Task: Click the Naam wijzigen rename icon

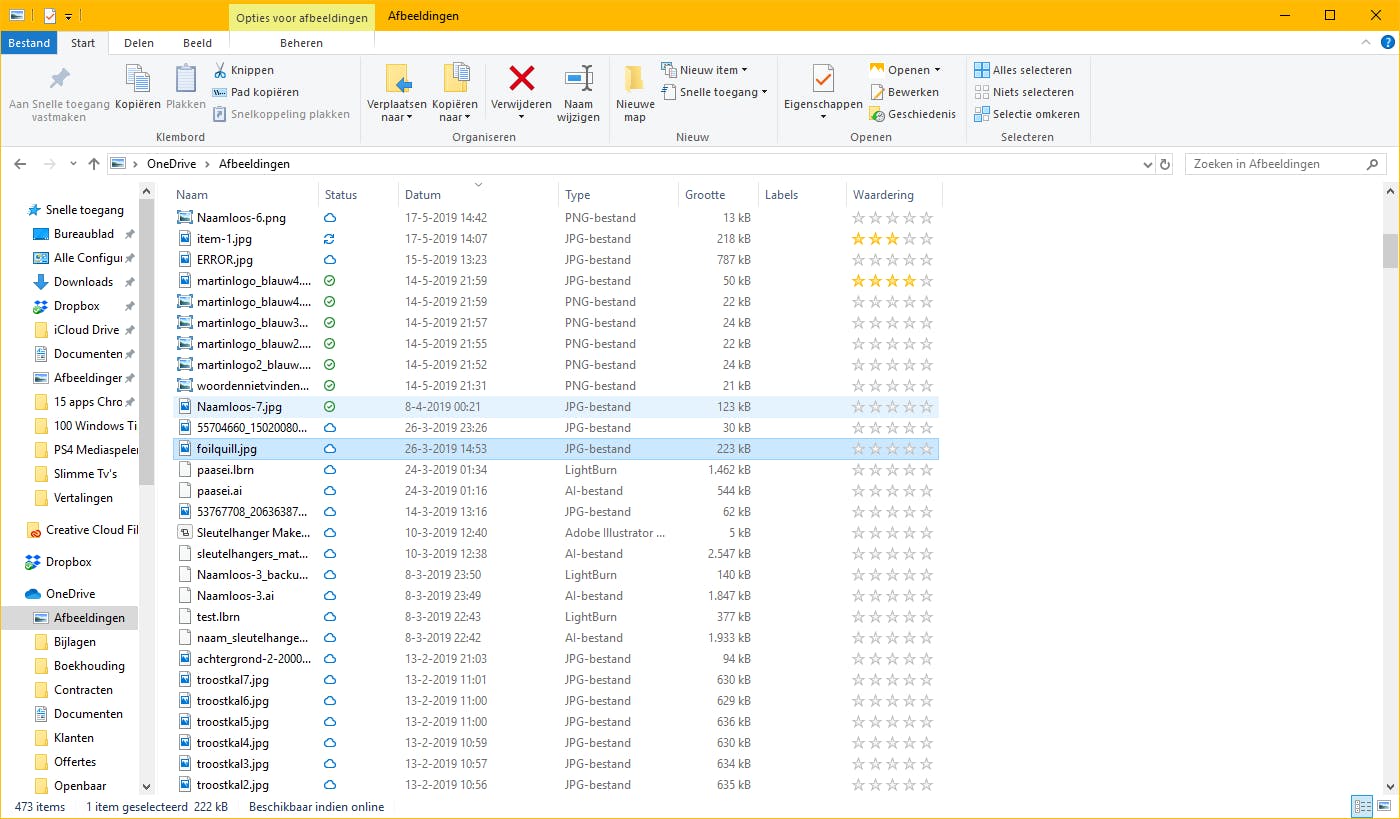Action: pyautogui.click(x=578, y=79)
